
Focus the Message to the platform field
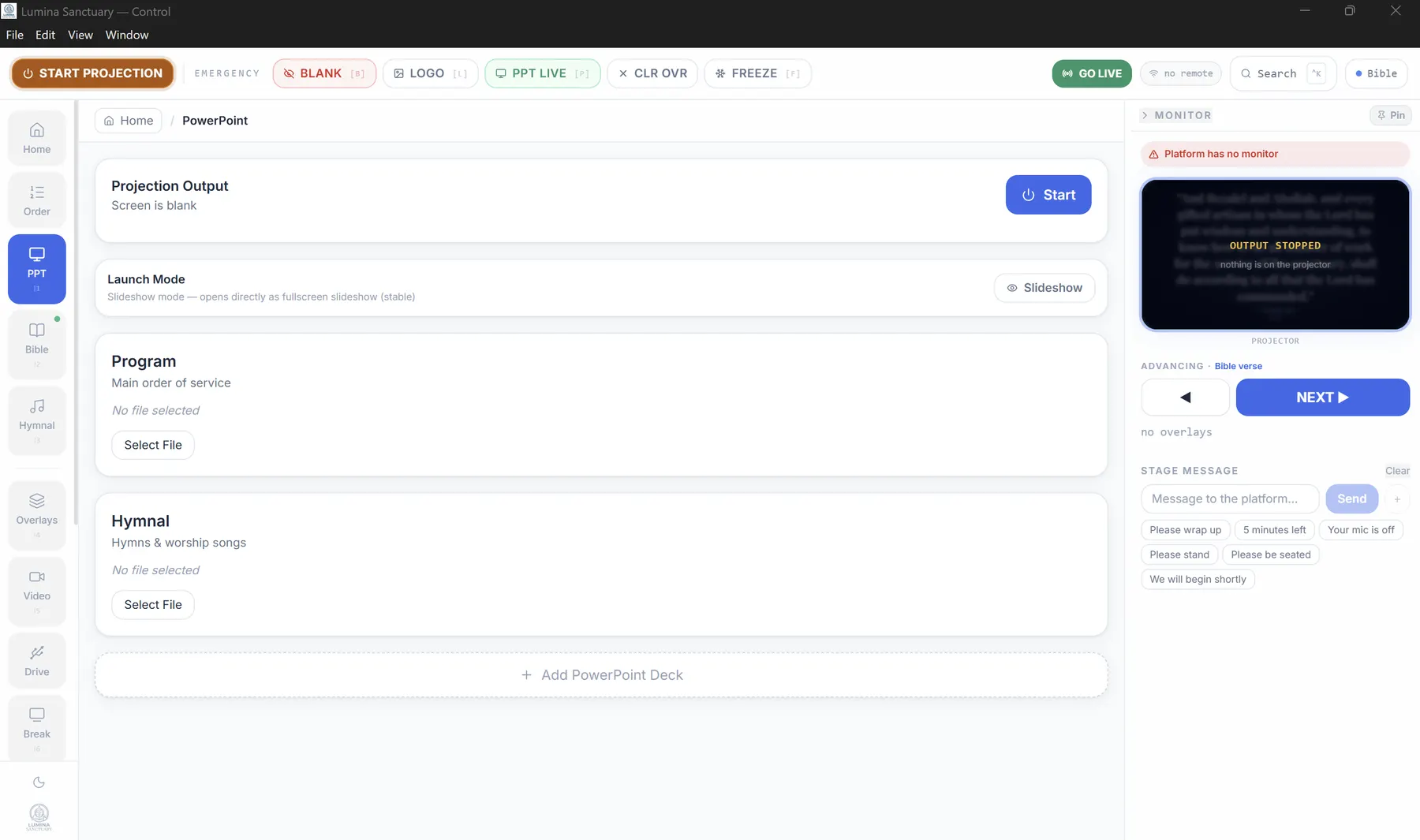coord(1230,499)
